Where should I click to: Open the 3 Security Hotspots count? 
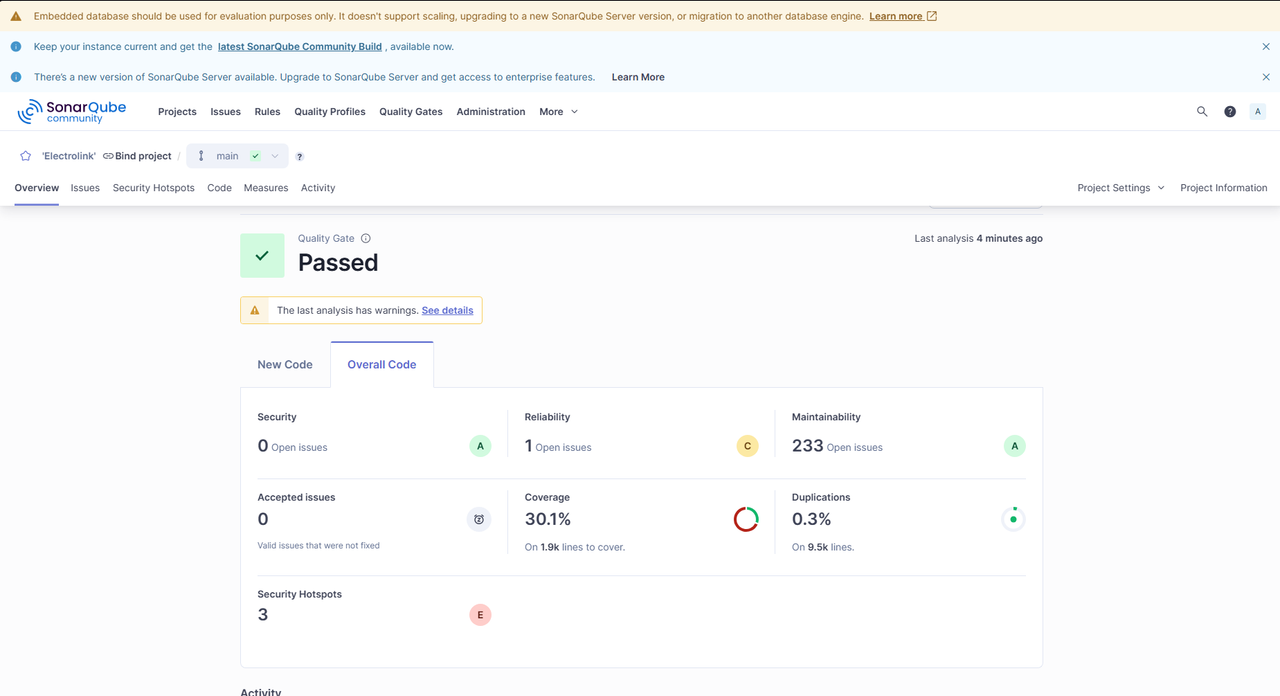point(263,615)
